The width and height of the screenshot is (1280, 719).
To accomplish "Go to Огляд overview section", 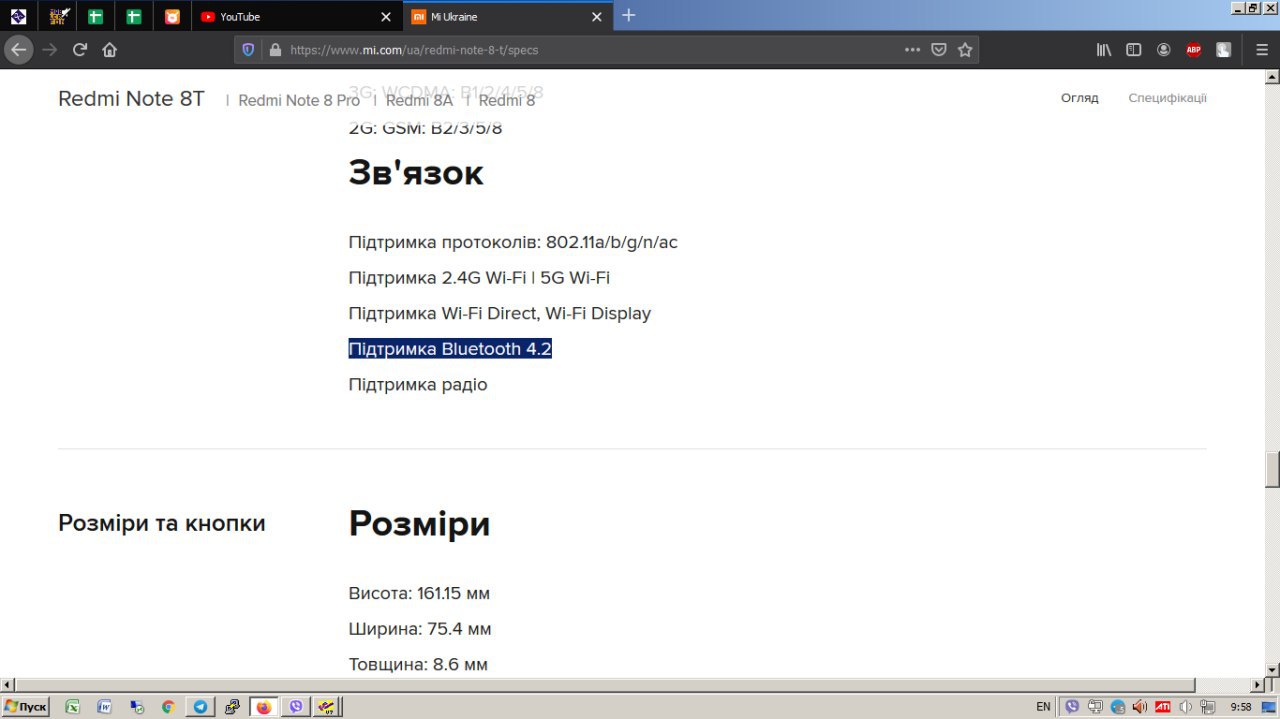I will [x=1080, y=98].
